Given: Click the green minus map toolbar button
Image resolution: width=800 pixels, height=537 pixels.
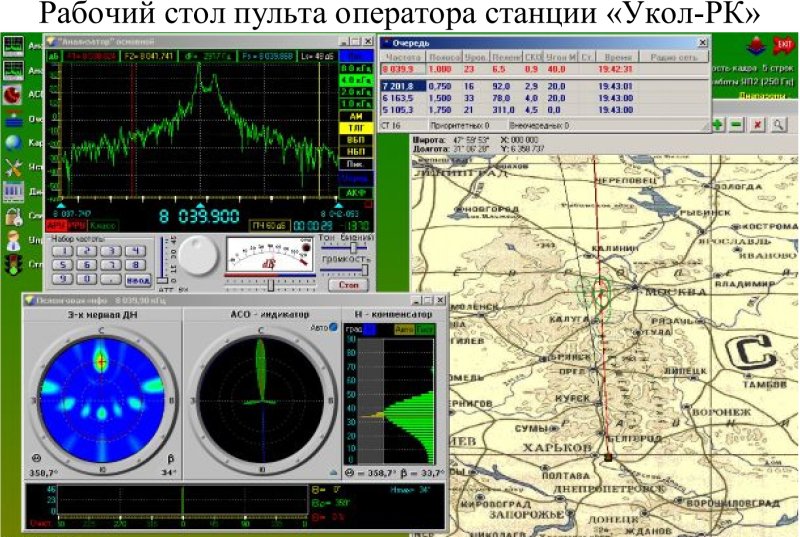Looking at the screenshot, I should (737, 124).
